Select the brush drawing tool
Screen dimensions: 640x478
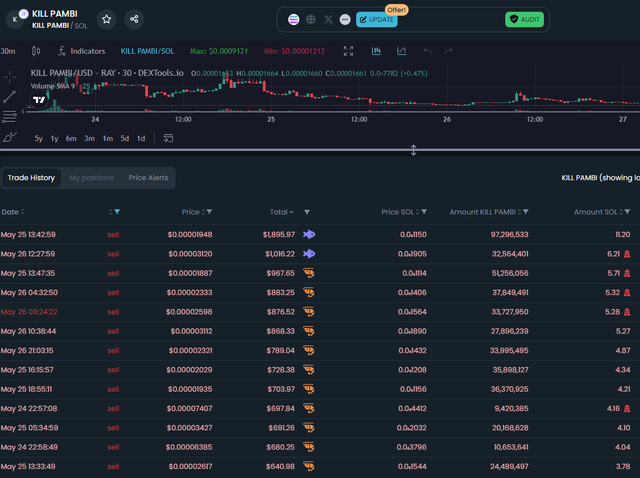(x=9, y=137)
